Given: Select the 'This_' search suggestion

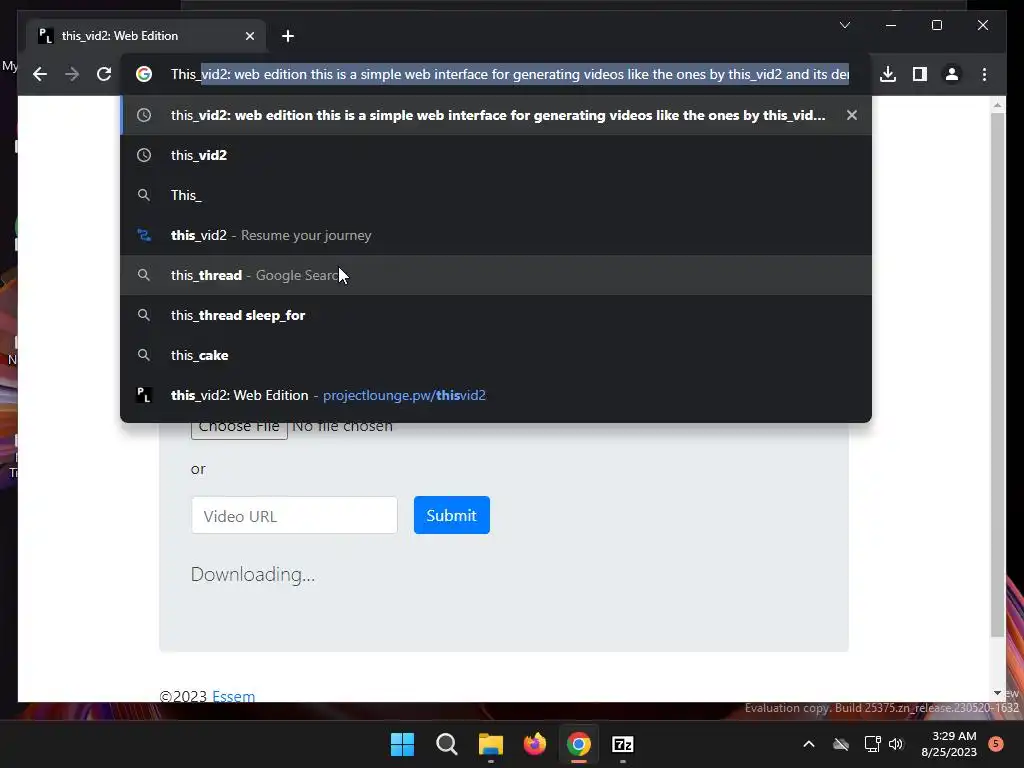Looking at the screenshot, I should [496, 195].
